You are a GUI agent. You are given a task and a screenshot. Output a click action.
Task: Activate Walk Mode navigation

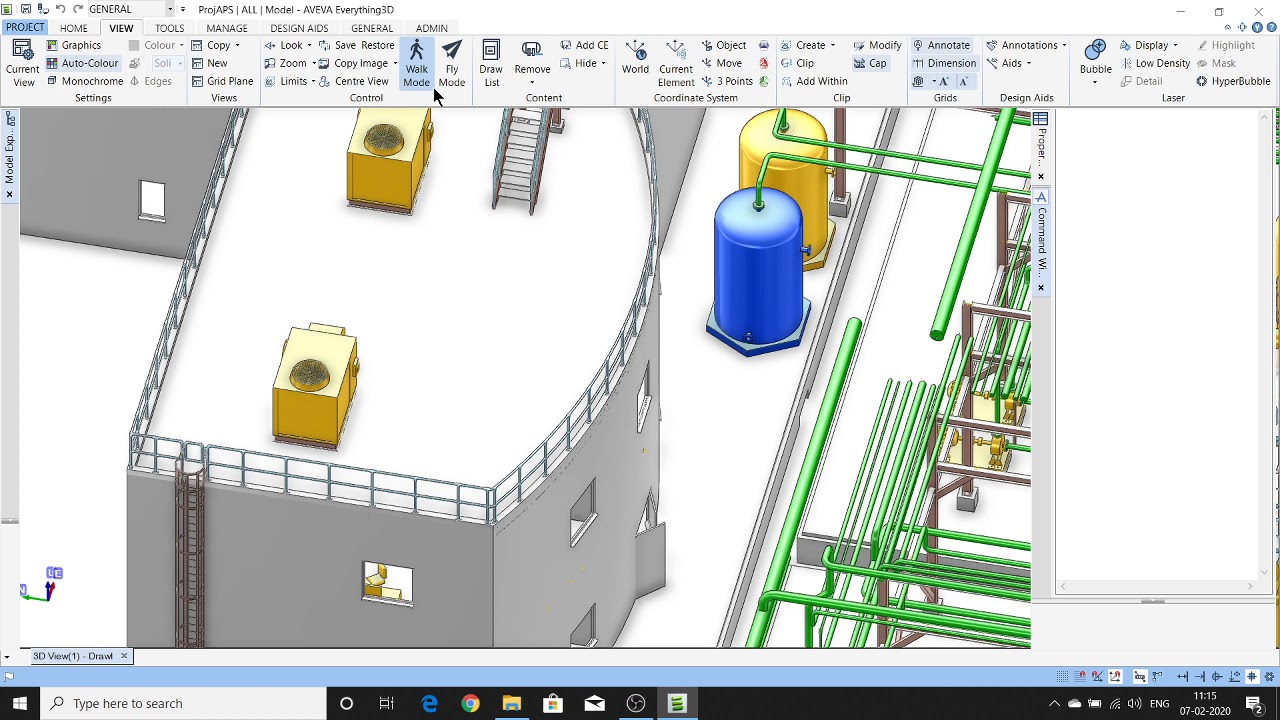coord(416,63)
